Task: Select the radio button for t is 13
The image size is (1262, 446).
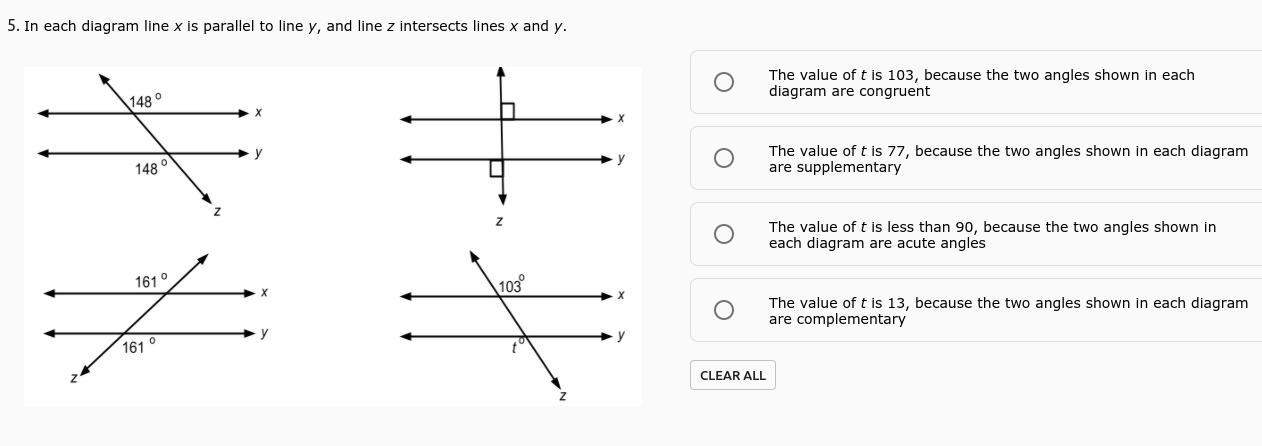Action: [x=724, y=310]
